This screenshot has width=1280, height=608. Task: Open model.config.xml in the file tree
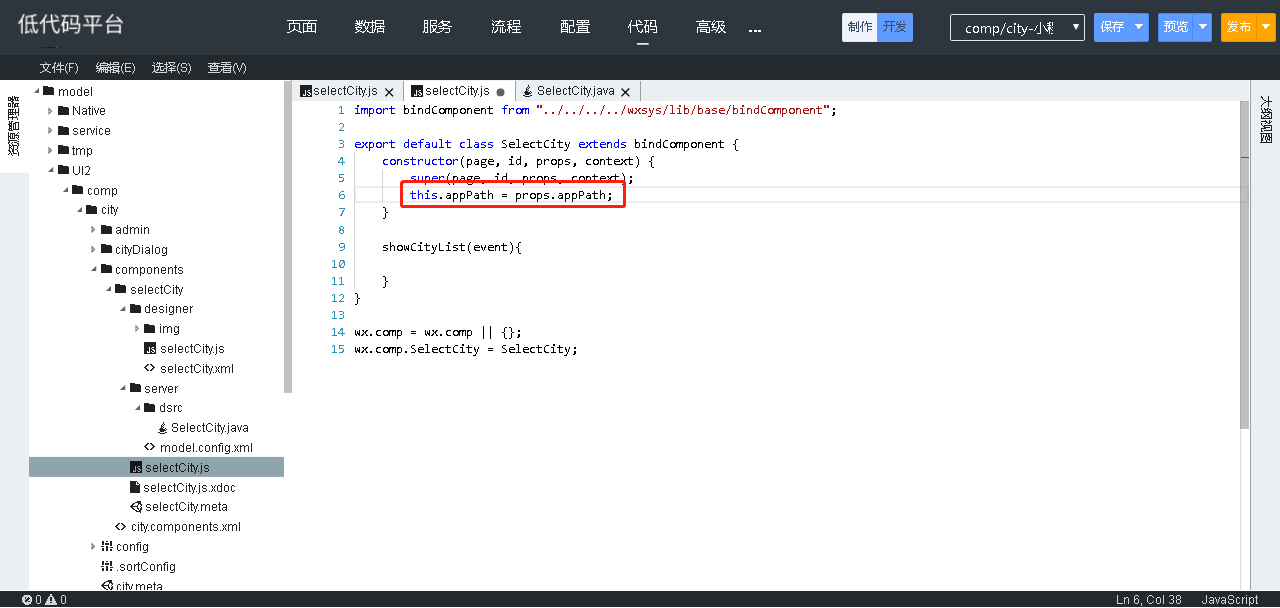[x=205, y=448]
